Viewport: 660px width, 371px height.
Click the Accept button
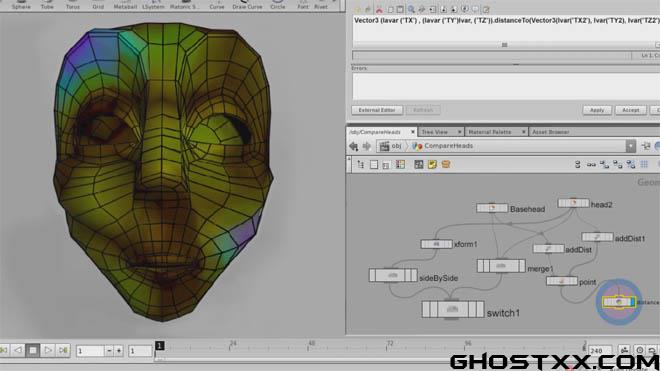click(631, 110)
